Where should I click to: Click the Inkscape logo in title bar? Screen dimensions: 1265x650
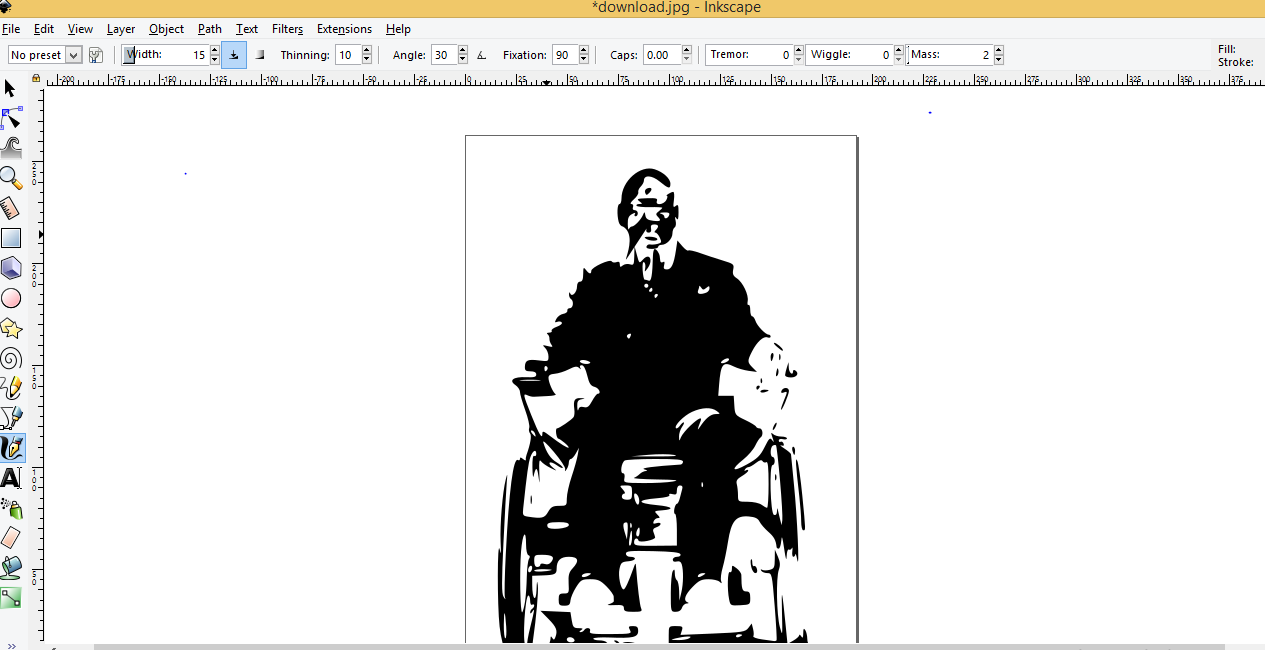7,8
